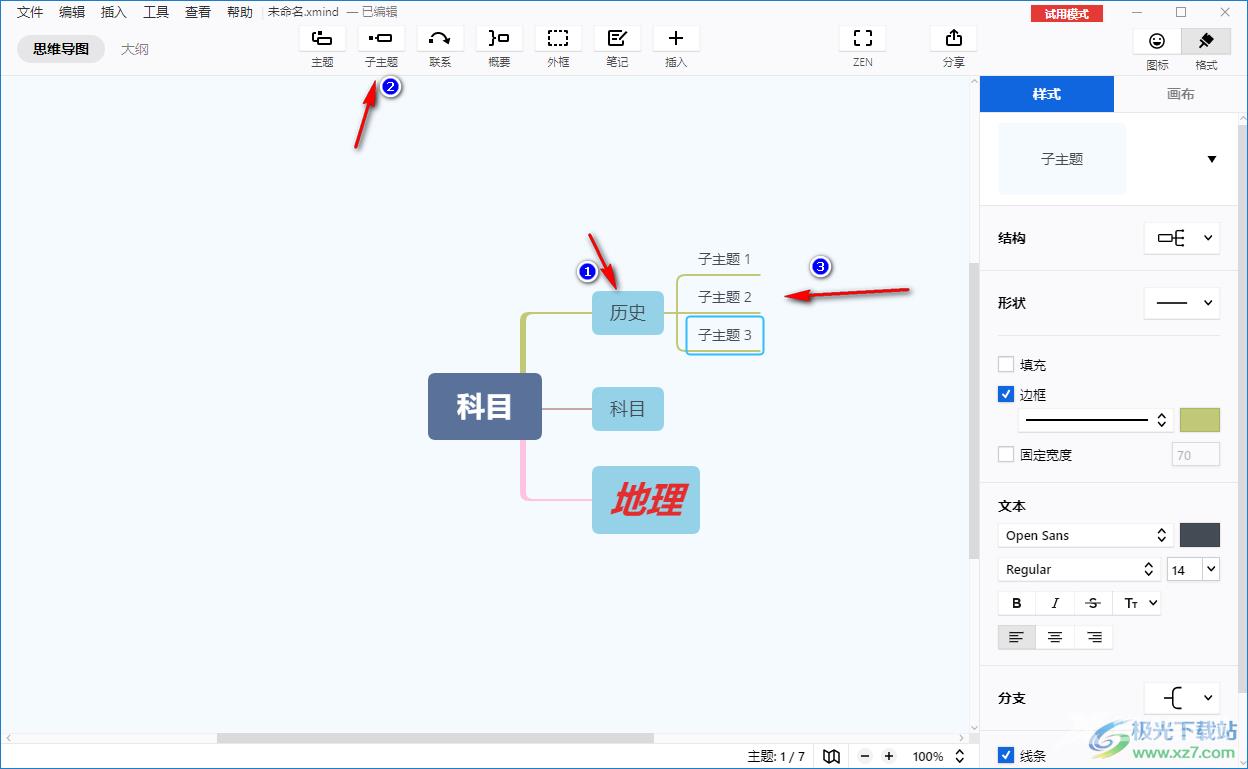The width and height of the screenshot is (1248, 769).
Task: Open the Regular font weight dropdown
Action: [x=1078, y=569]
